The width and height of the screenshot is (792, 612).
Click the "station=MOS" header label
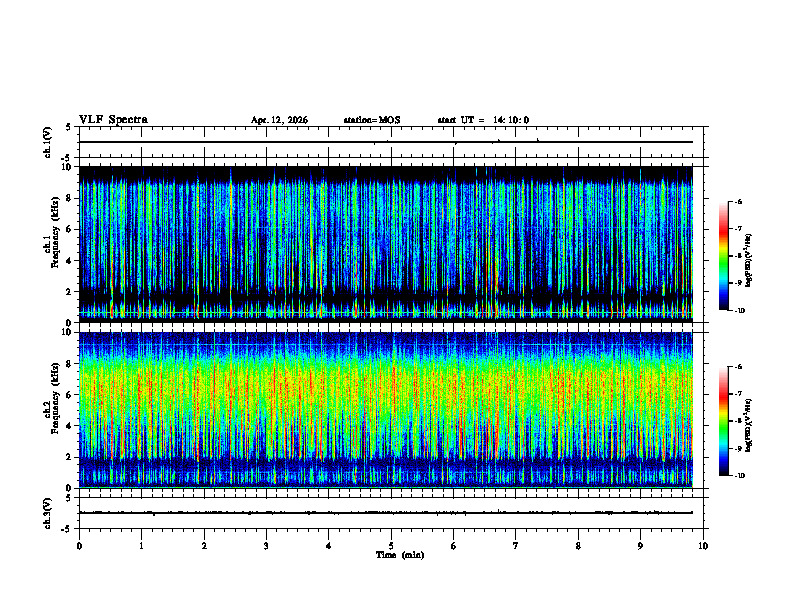[372, 120]
